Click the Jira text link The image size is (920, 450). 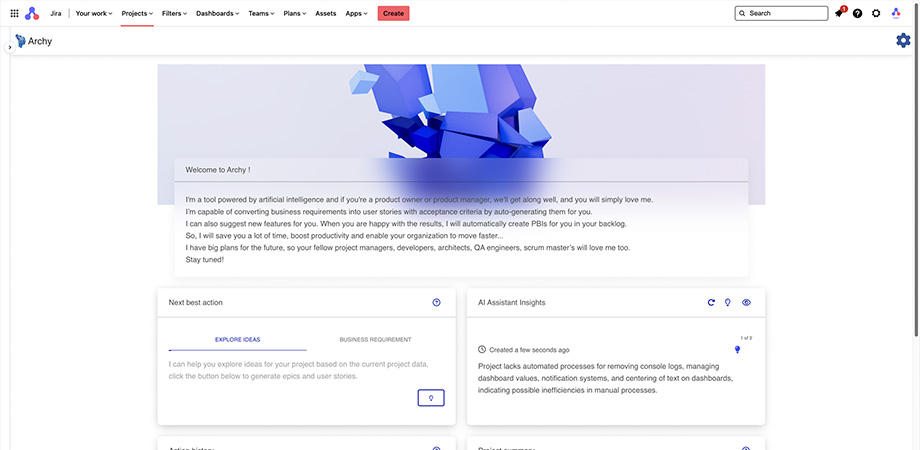click(x=56, y=13)
